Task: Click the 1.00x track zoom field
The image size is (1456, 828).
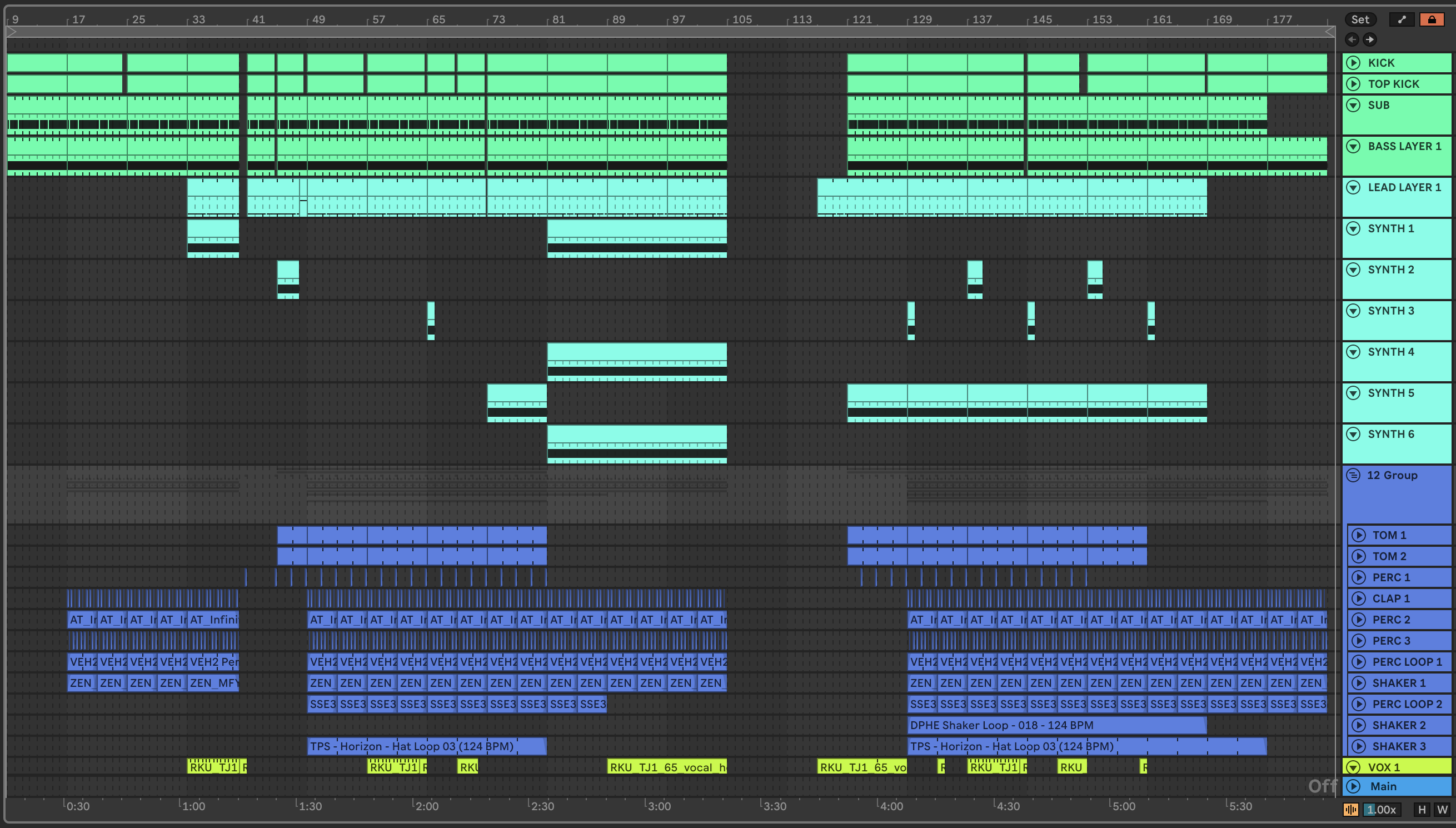Action: click(1381, 809)
